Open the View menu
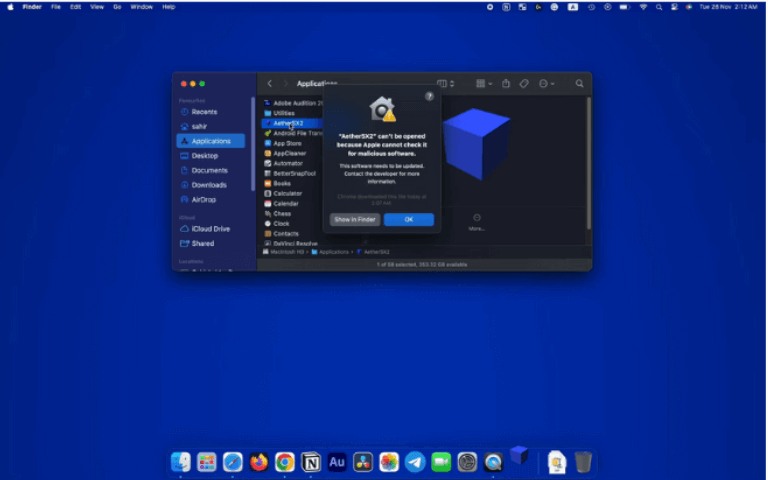The width and height of the screenshot is (768, 480). pyautogui.click(x=96, y=7)
